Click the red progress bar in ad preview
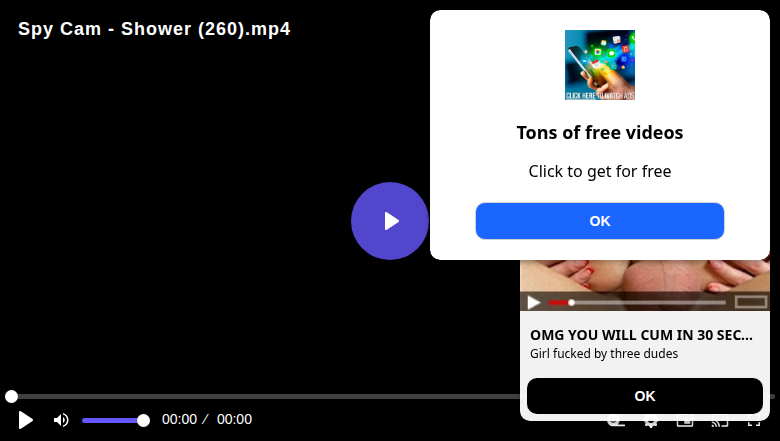 coord(559,302)
